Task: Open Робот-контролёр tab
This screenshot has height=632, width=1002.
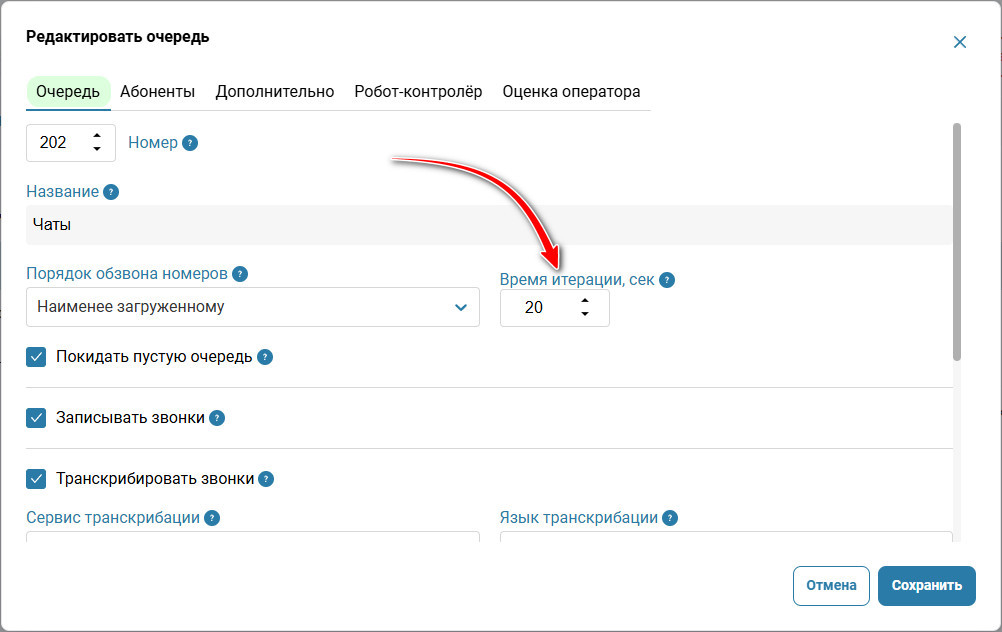Action: [418, 91]
